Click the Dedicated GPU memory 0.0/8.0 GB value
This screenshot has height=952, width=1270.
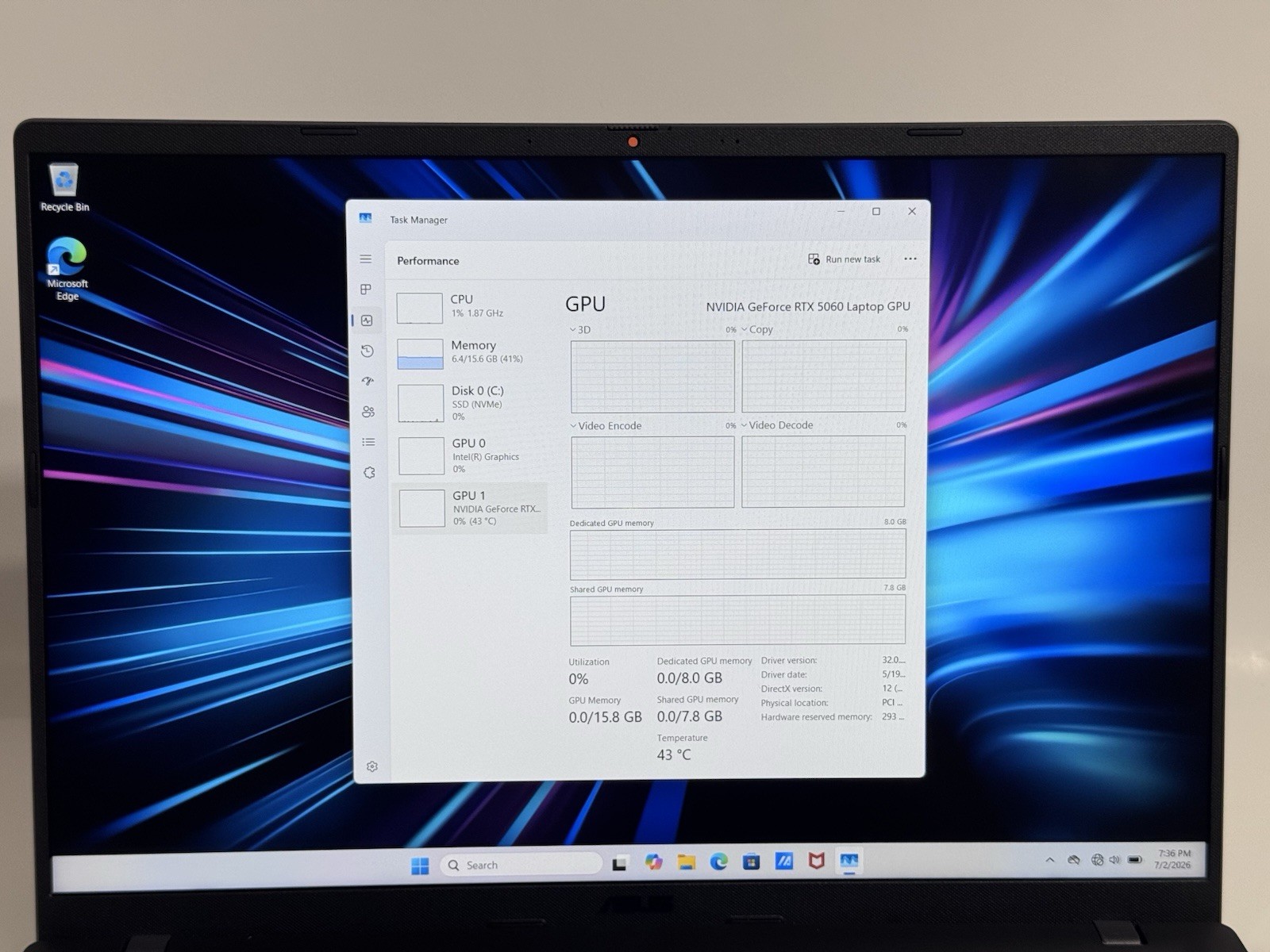click(690, 678)
